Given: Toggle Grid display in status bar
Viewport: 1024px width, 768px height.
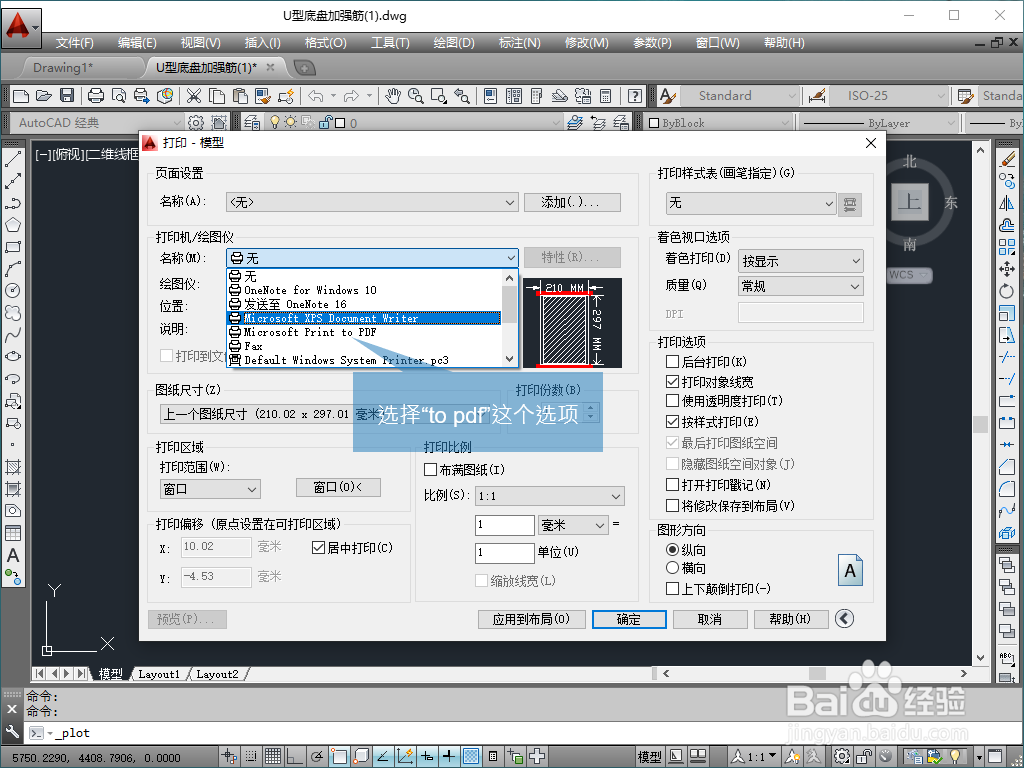Looking at the screenshot, I should click(273, 757).
